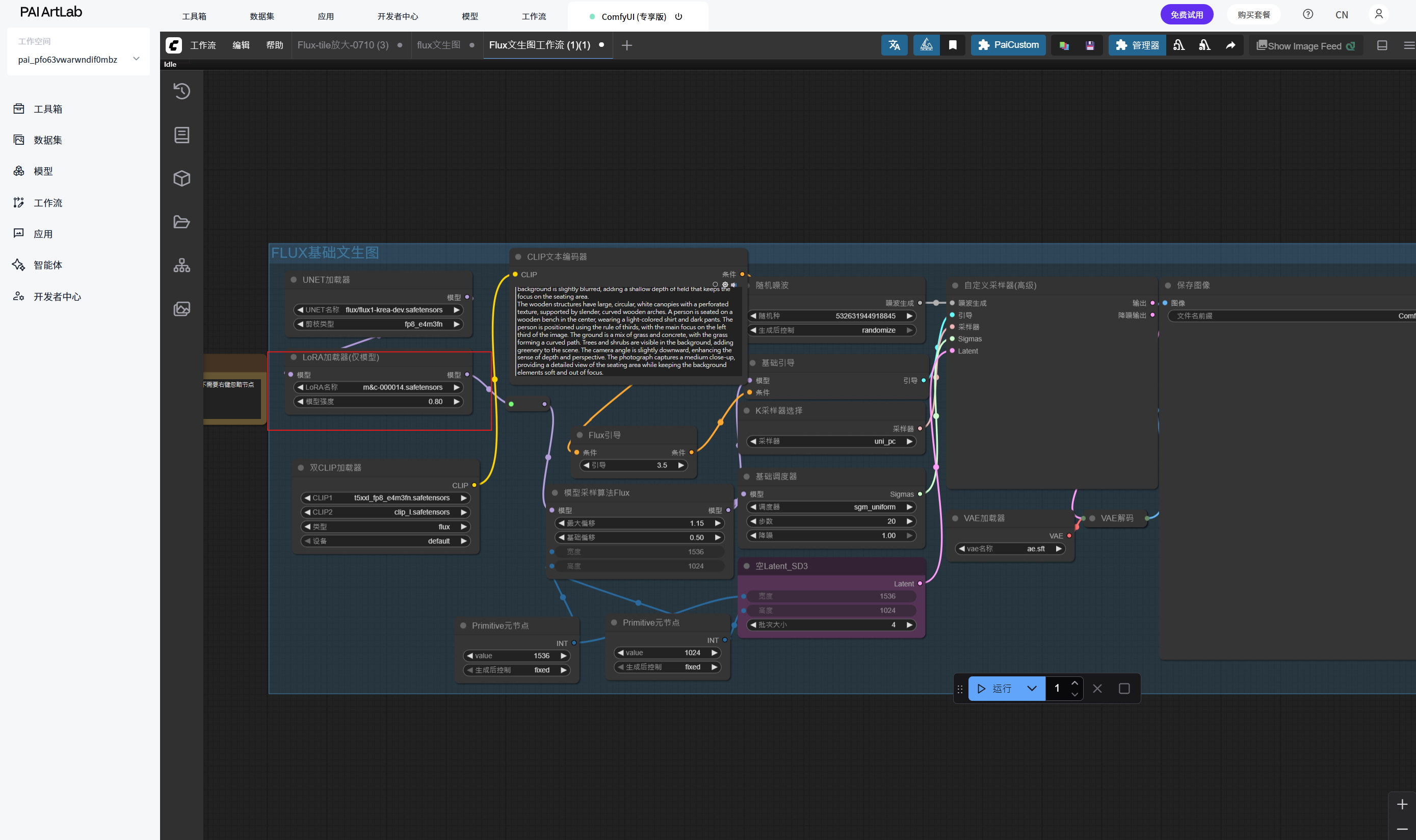Image resolution: width=1416 pixels, height=840 pixels.
Task: Open the run mode dropdown arrow
Action: click(x=1031, y=688)
